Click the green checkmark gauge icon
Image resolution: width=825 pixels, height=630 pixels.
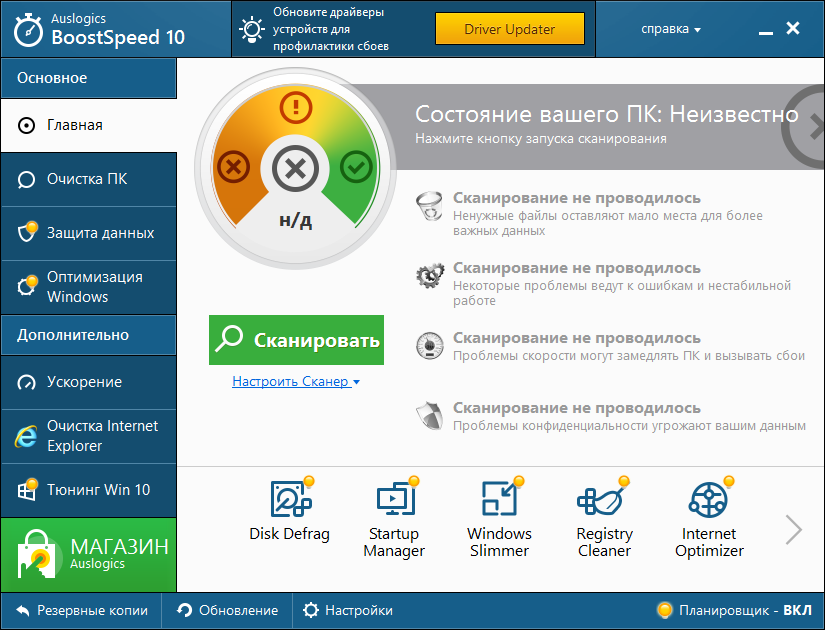(x=355, y=167)
